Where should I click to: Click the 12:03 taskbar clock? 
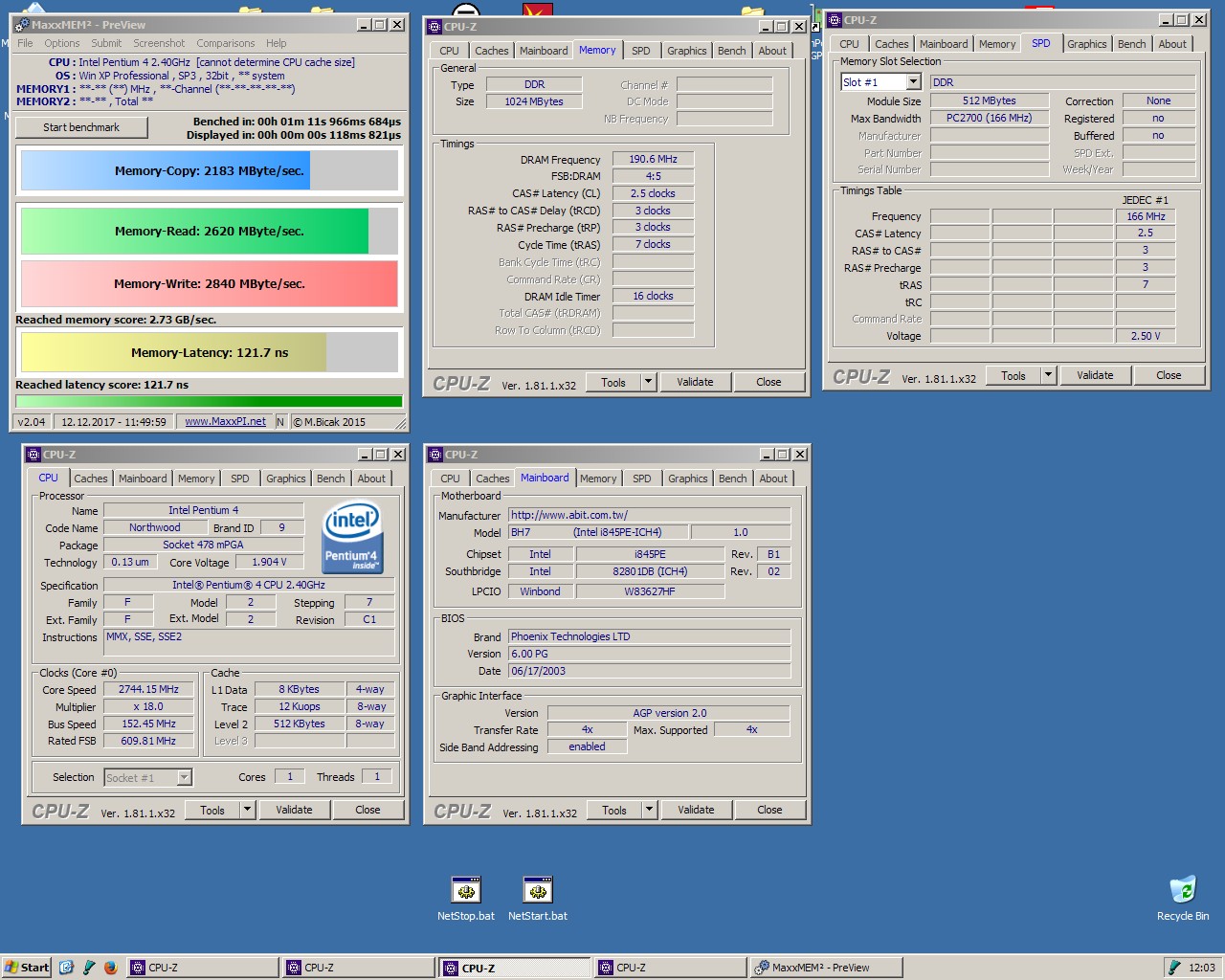[1202, 968]
